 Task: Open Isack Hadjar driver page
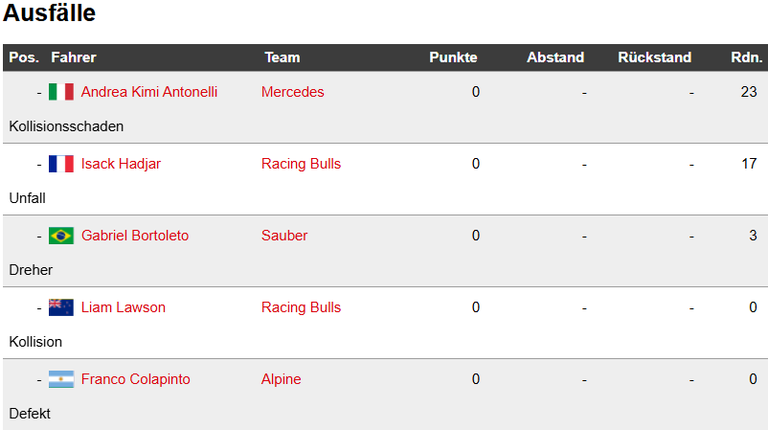point(120,164)
